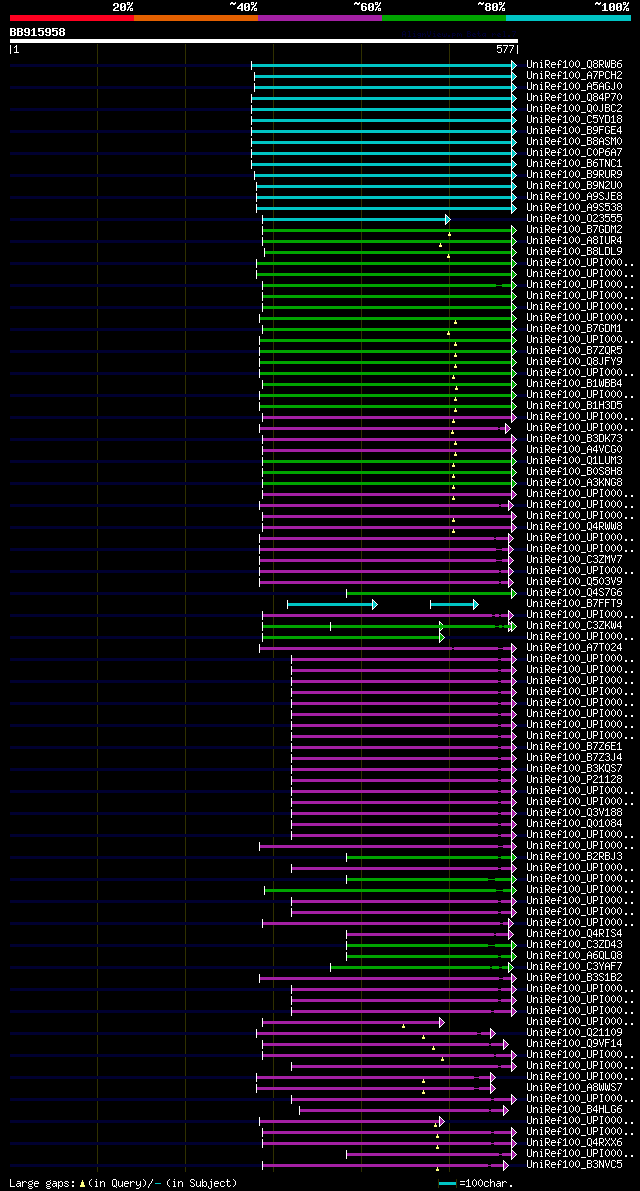Select the UniRef100_B3KQS7 label
Image resolution: width=640 pixels, height=1191 pixels.
(x=574, y=769)
